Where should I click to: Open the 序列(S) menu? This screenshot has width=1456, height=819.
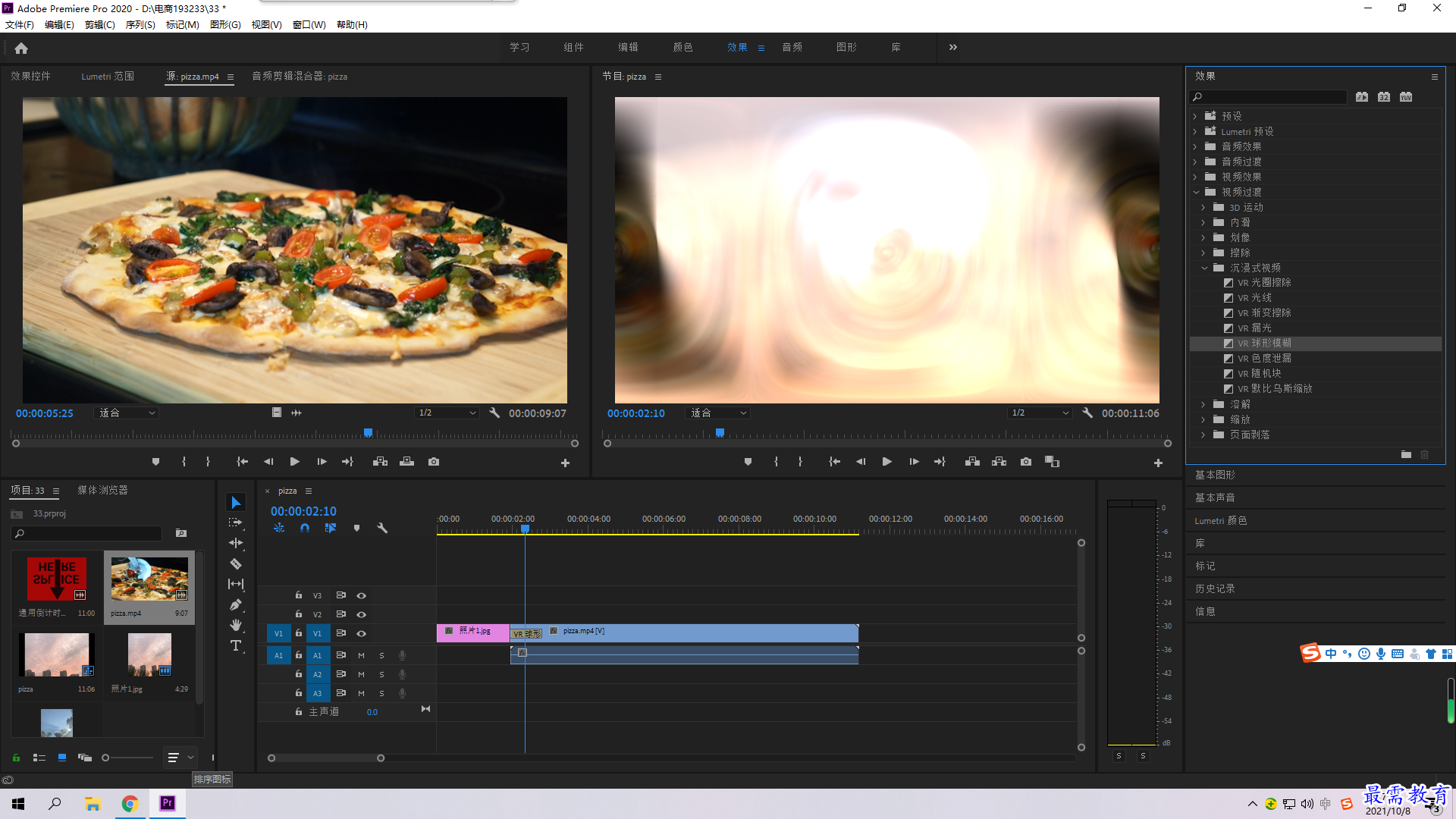[140, 24]
